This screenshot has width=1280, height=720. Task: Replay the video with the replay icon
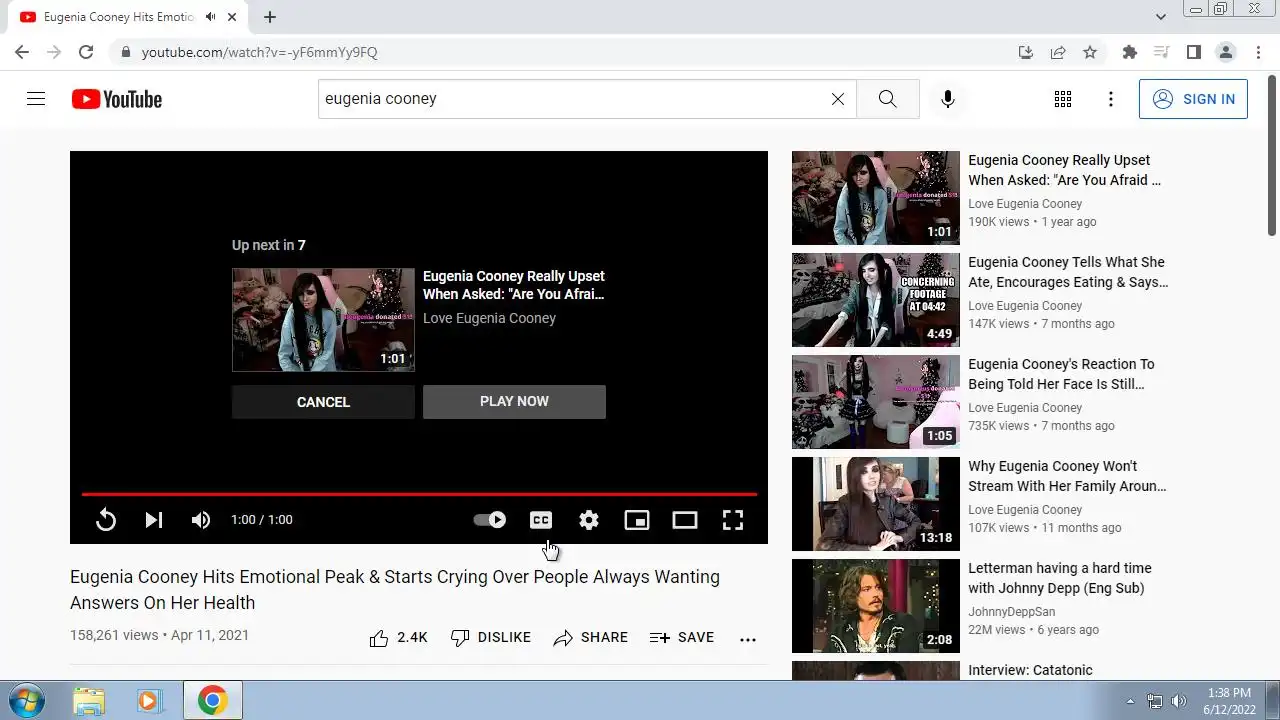[106, 520]
